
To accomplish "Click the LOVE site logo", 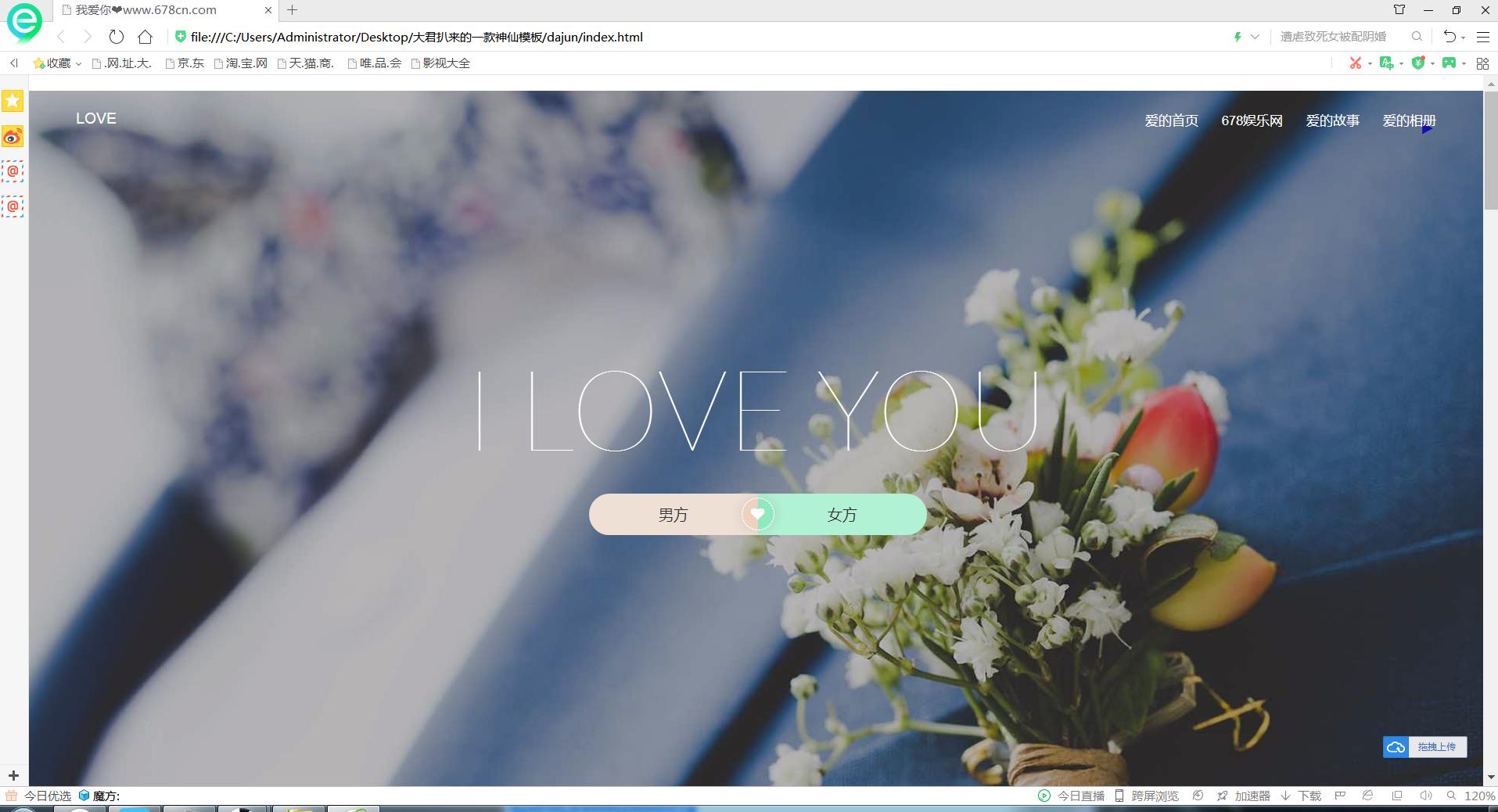I will (96, 118).
